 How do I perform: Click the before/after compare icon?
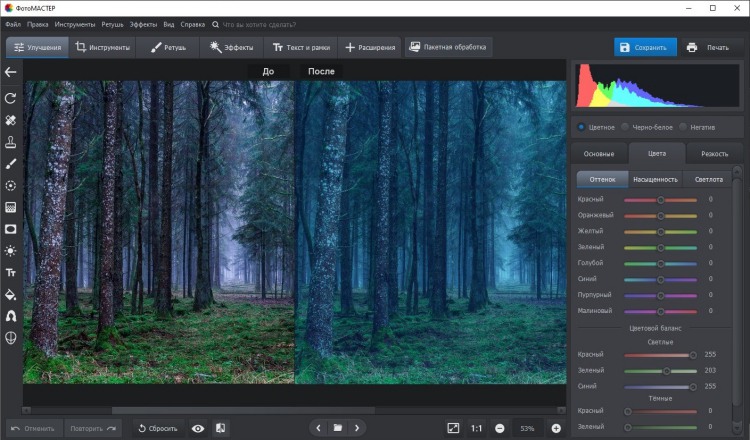pyautogui.click(x=221, y=428)
